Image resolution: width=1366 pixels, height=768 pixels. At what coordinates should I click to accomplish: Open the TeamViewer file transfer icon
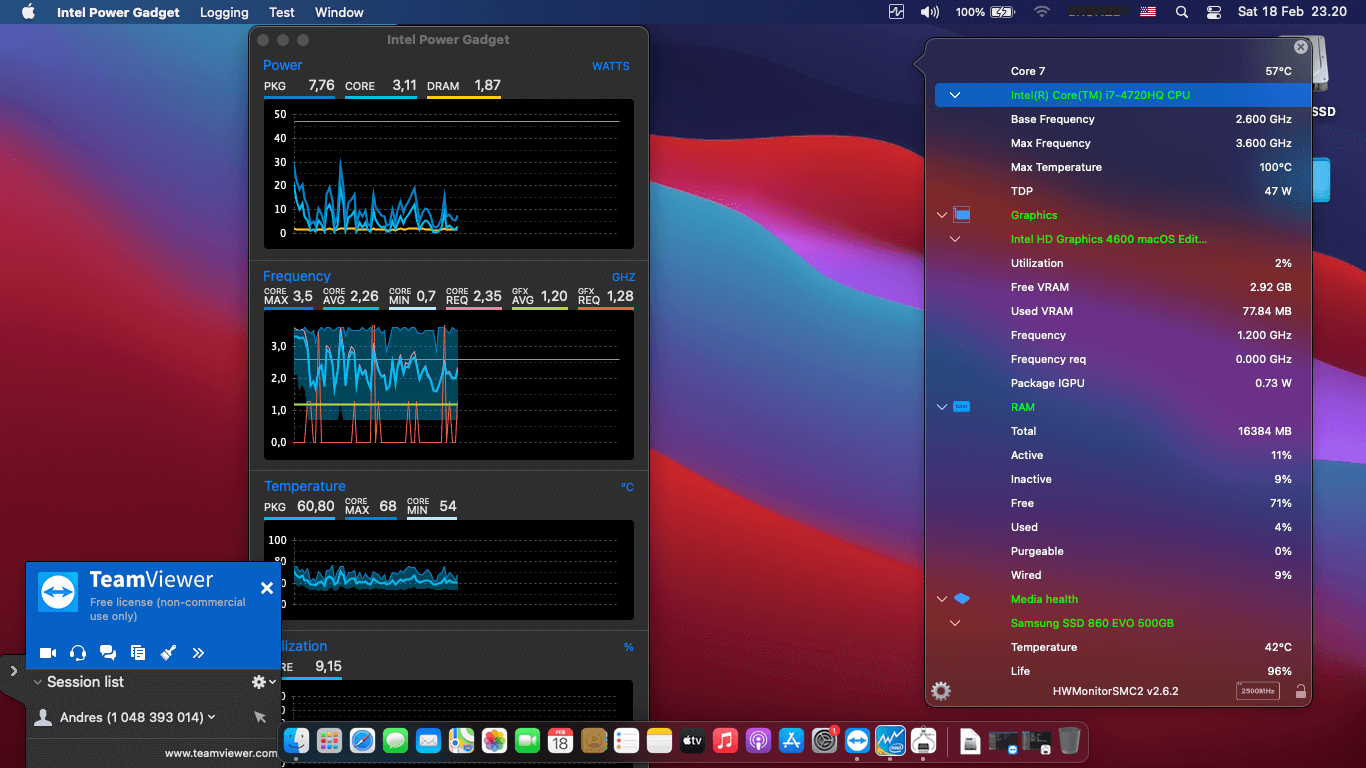[x=138, y=653]
